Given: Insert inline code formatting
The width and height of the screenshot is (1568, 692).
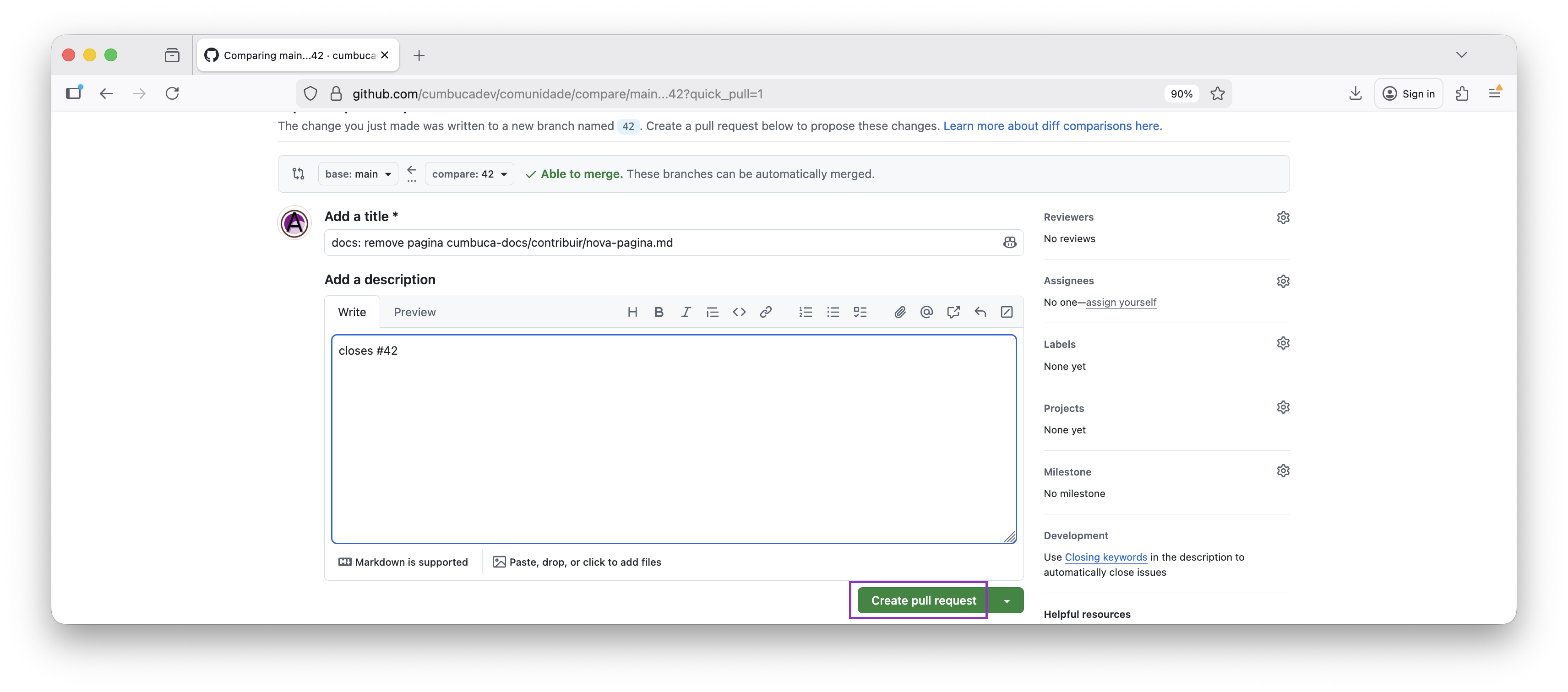Looking at the screenshot, I should tap(739, 312).
